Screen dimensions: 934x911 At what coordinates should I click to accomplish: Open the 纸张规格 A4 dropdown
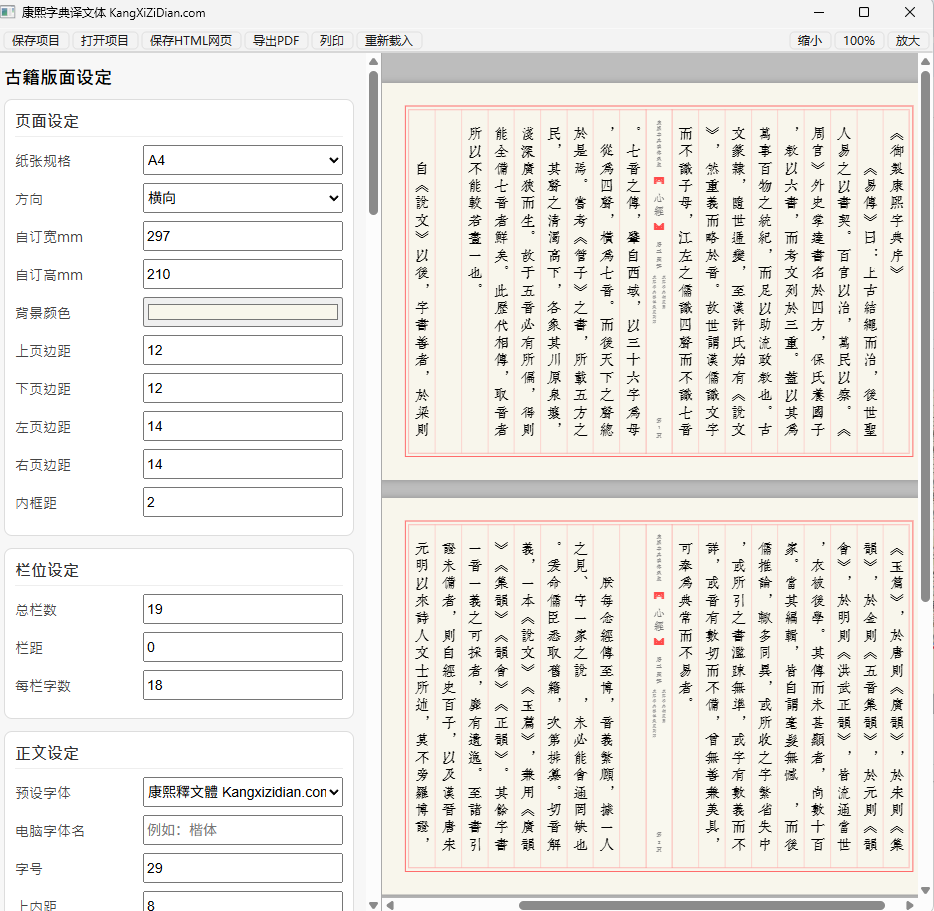pyautogui.click(x=243, y=160)
